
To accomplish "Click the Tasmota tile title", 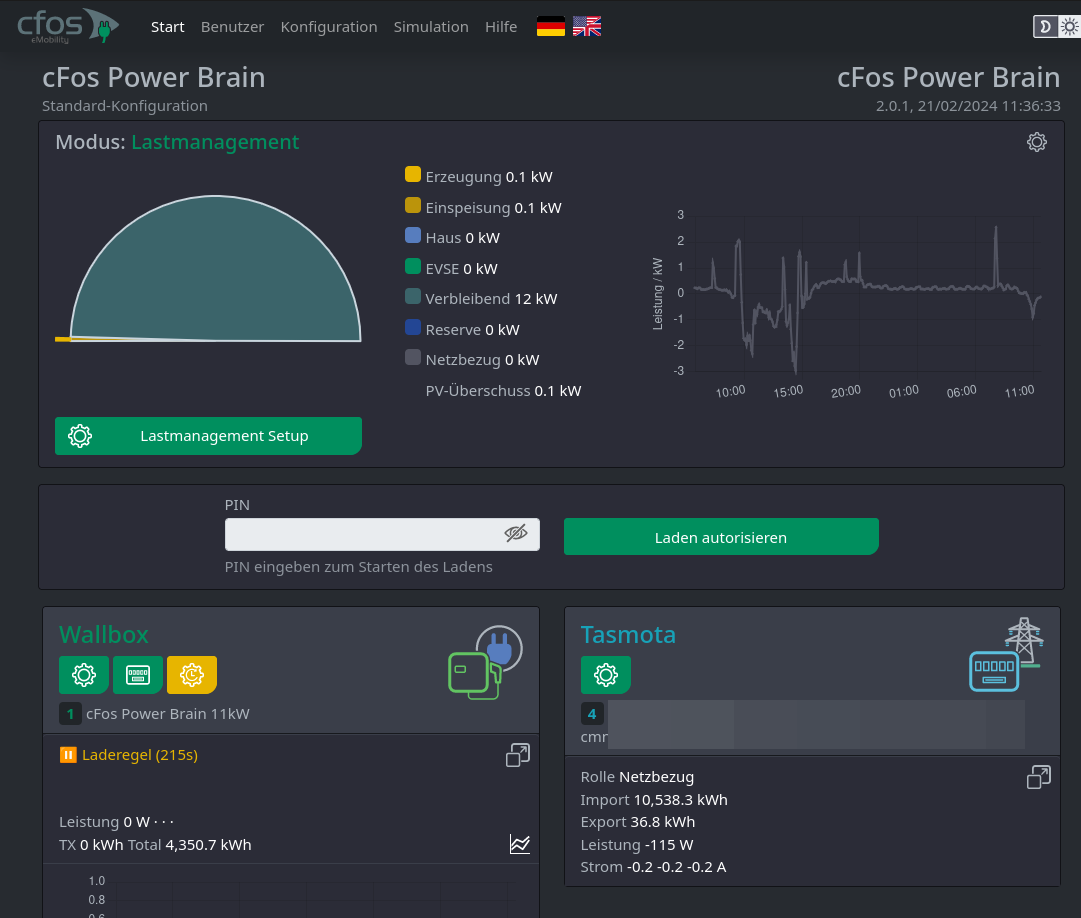I will click(x=628, y=635).
